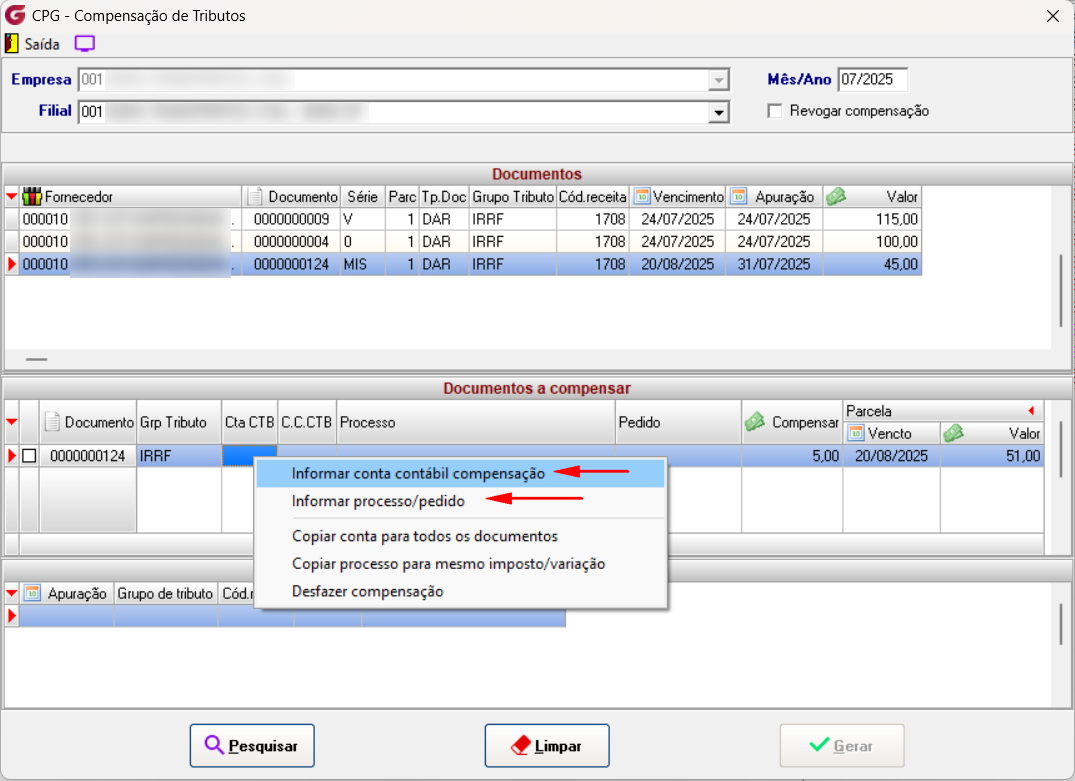1075x781 pixels.
Task: Click the calendar icon beside Apuração header in Documentos
Action: pyautogui.click(x=738, y=197)
